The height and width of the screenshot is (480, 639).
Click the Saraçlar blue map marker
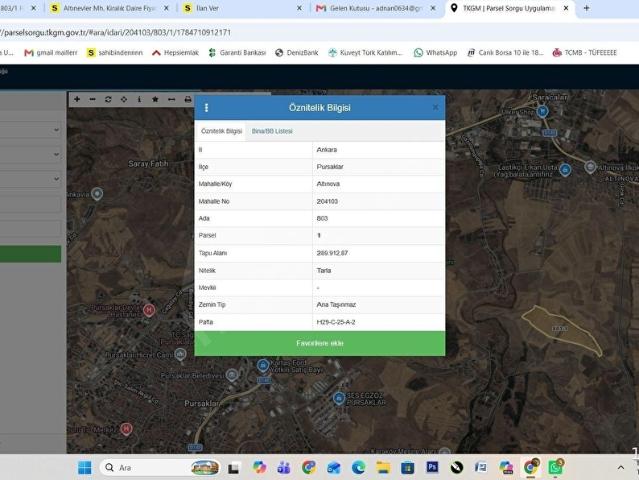coord(542,111)
